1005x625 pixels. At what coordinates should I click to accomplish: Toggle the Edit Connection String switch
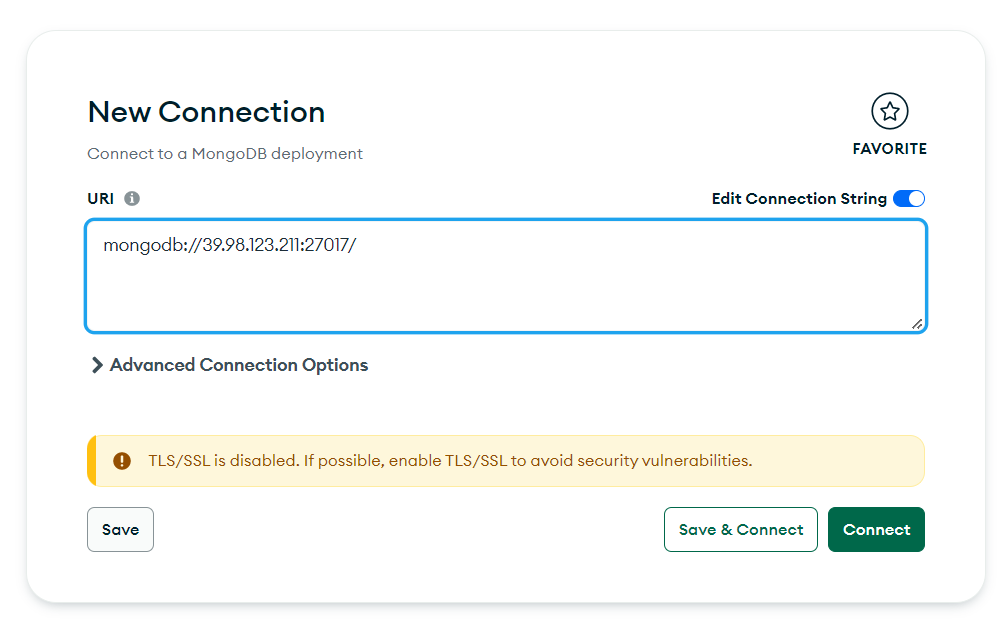pyautogui.click(x=909, y=199)
